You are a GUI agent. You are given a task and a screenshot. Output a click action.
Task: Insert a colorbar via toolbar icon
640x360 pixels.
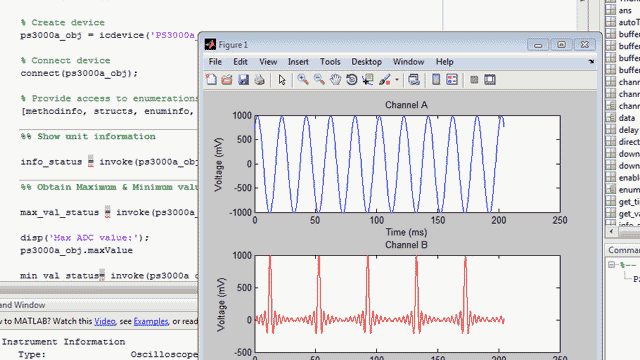[436, 80]
